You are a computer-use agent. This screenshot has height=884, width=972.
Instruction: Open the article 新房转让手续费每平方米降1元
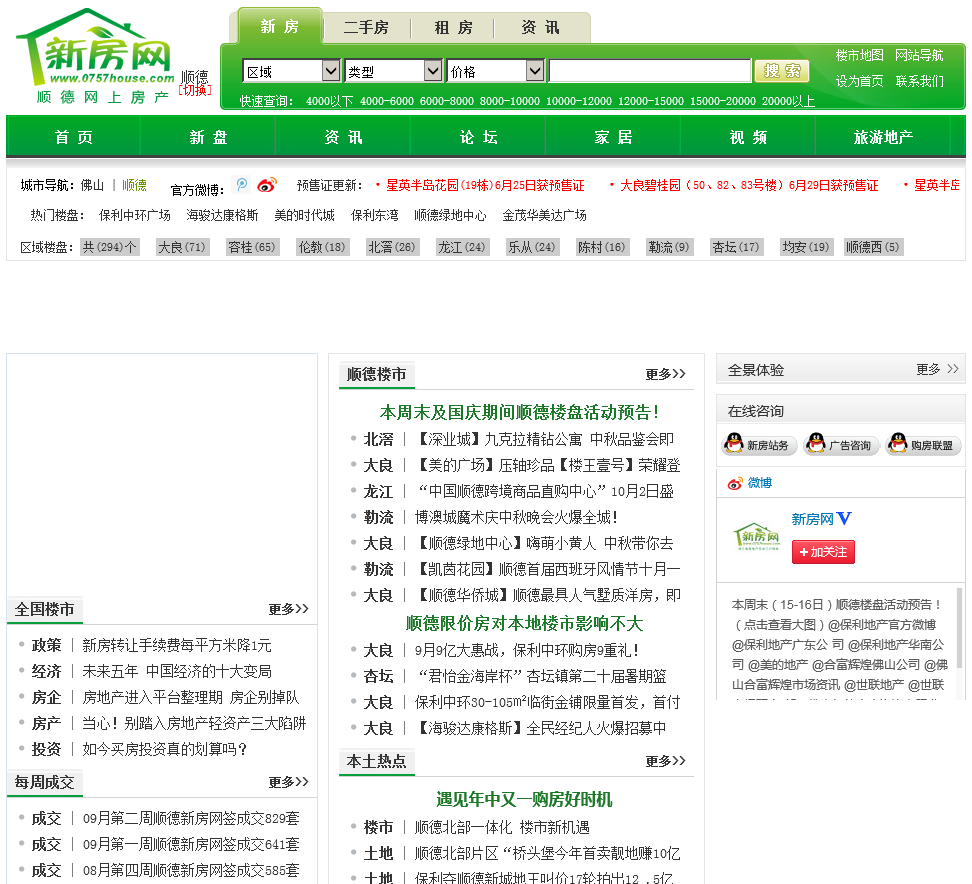click(x=177, y=645)
